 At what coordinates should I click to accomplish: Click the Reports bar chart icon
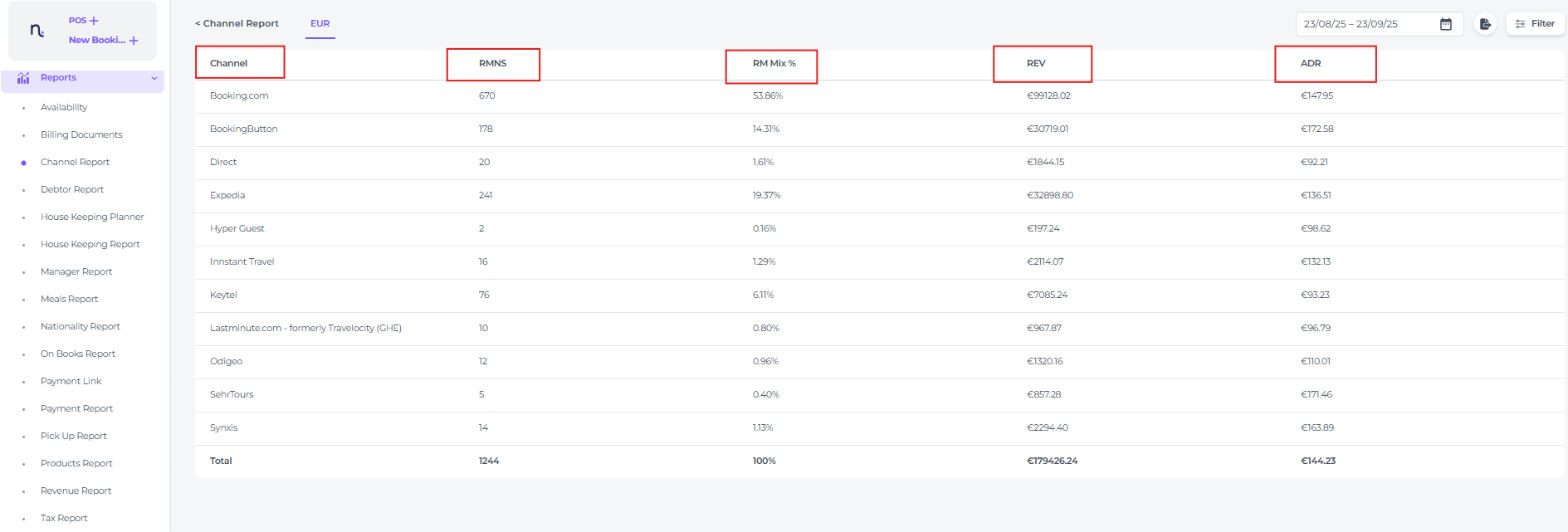(x=23, y=78)
